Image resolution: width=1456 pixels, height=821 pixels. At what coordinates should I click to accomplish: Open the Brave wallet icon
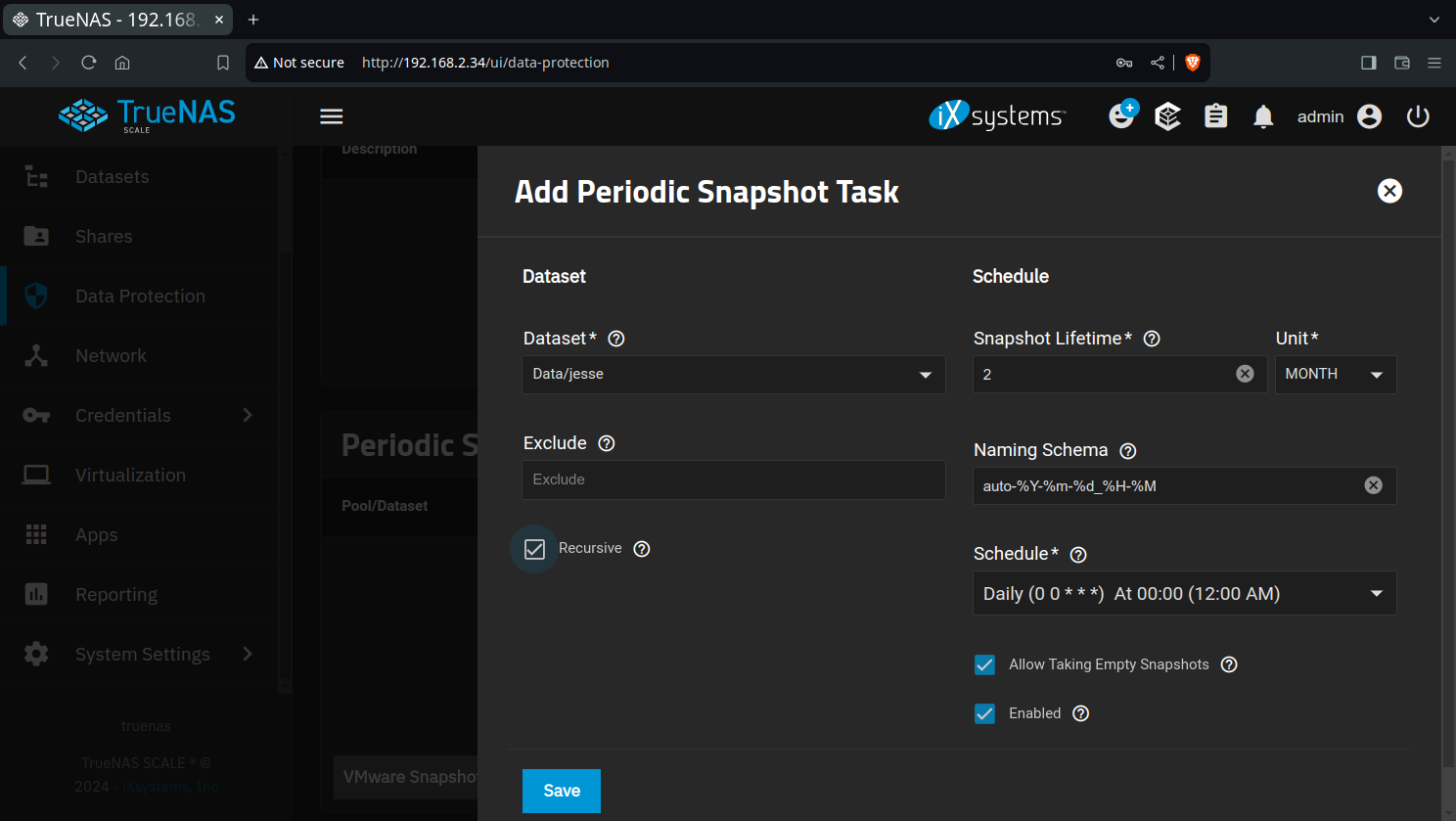pos(1402,63)
